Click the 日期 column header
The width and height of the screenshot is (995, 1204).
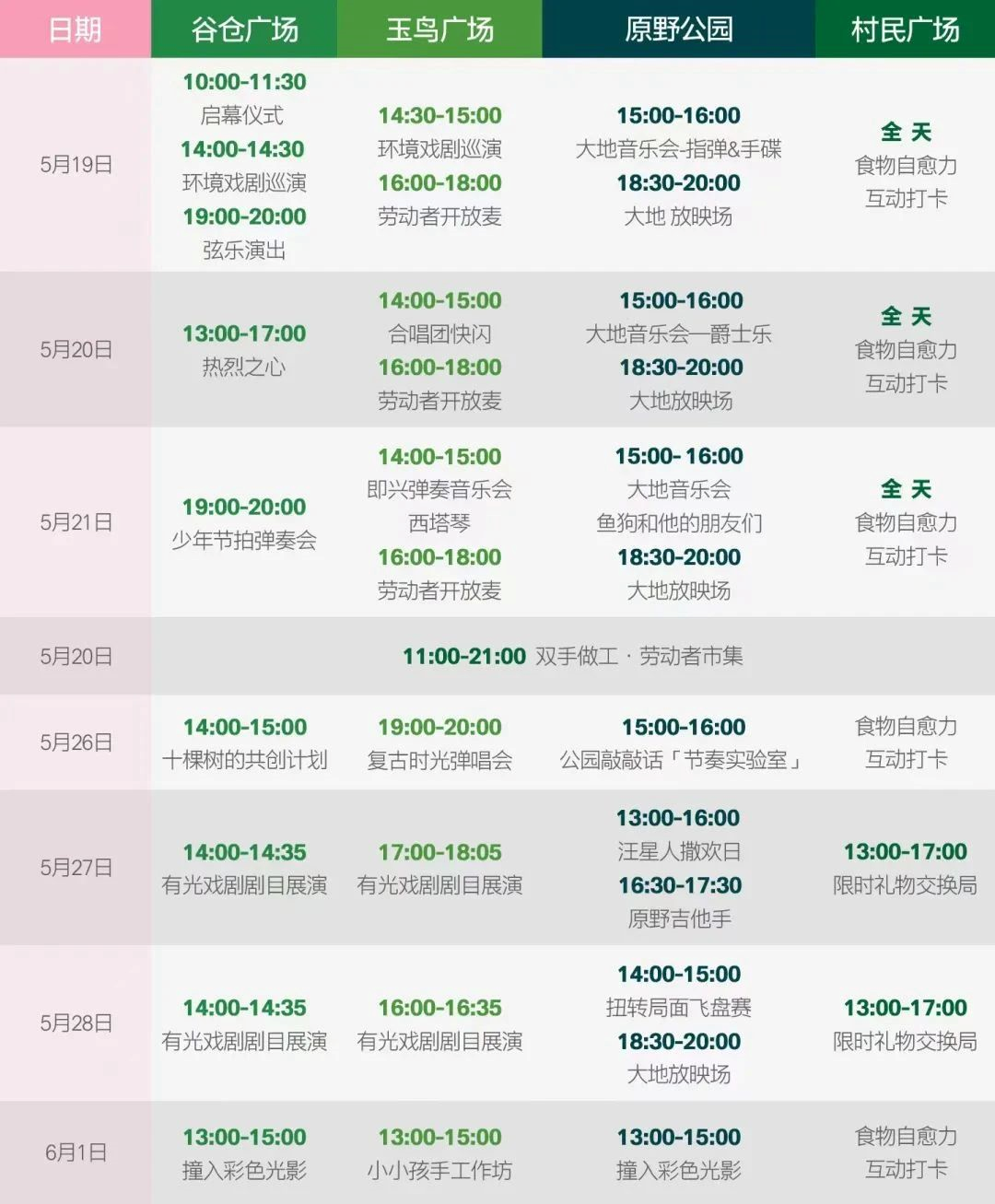75,29
